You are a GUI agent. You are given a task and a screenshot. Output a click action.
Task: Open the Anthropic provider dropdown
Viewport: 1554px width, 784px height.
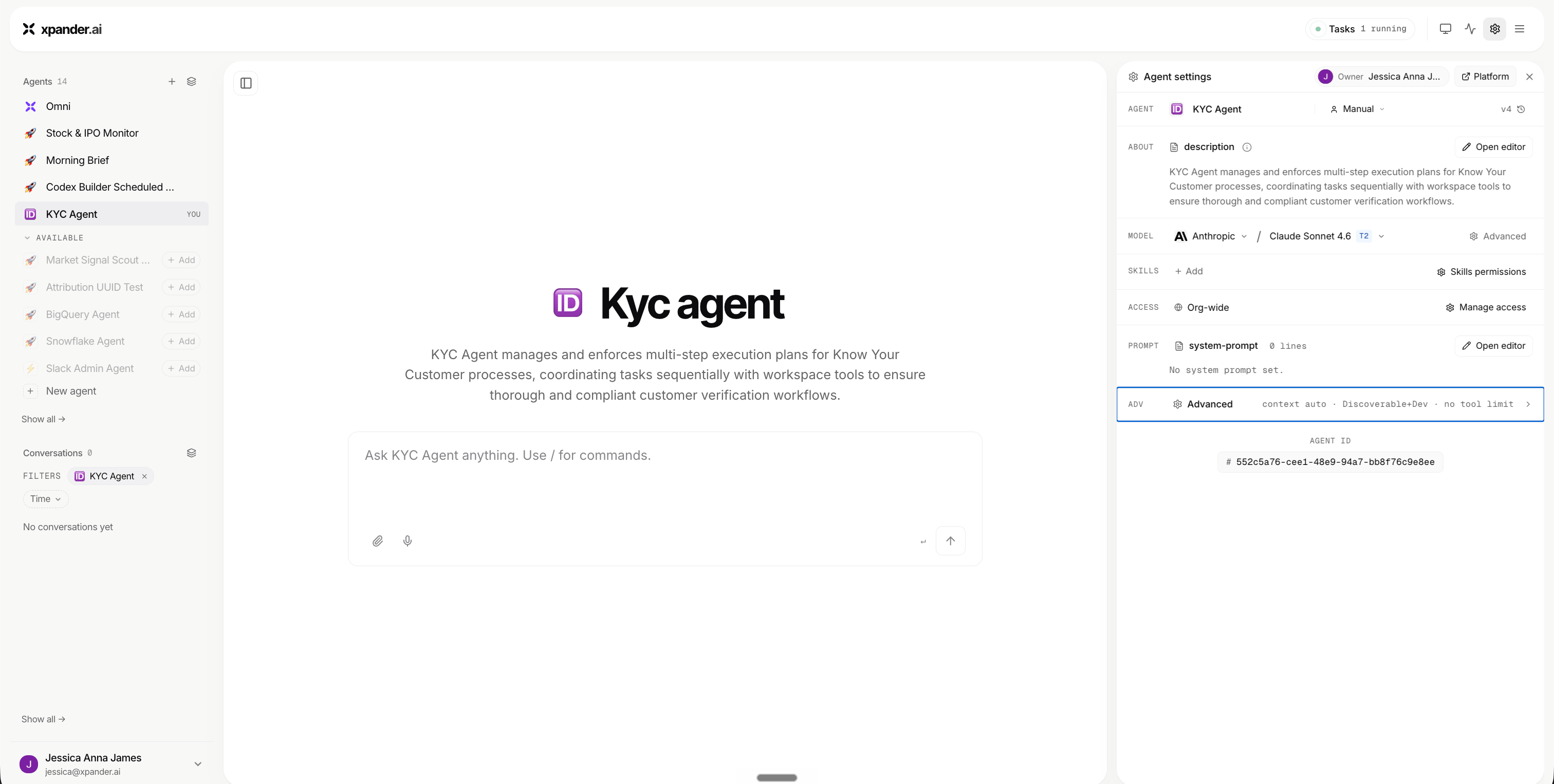tap(1211, 236)
